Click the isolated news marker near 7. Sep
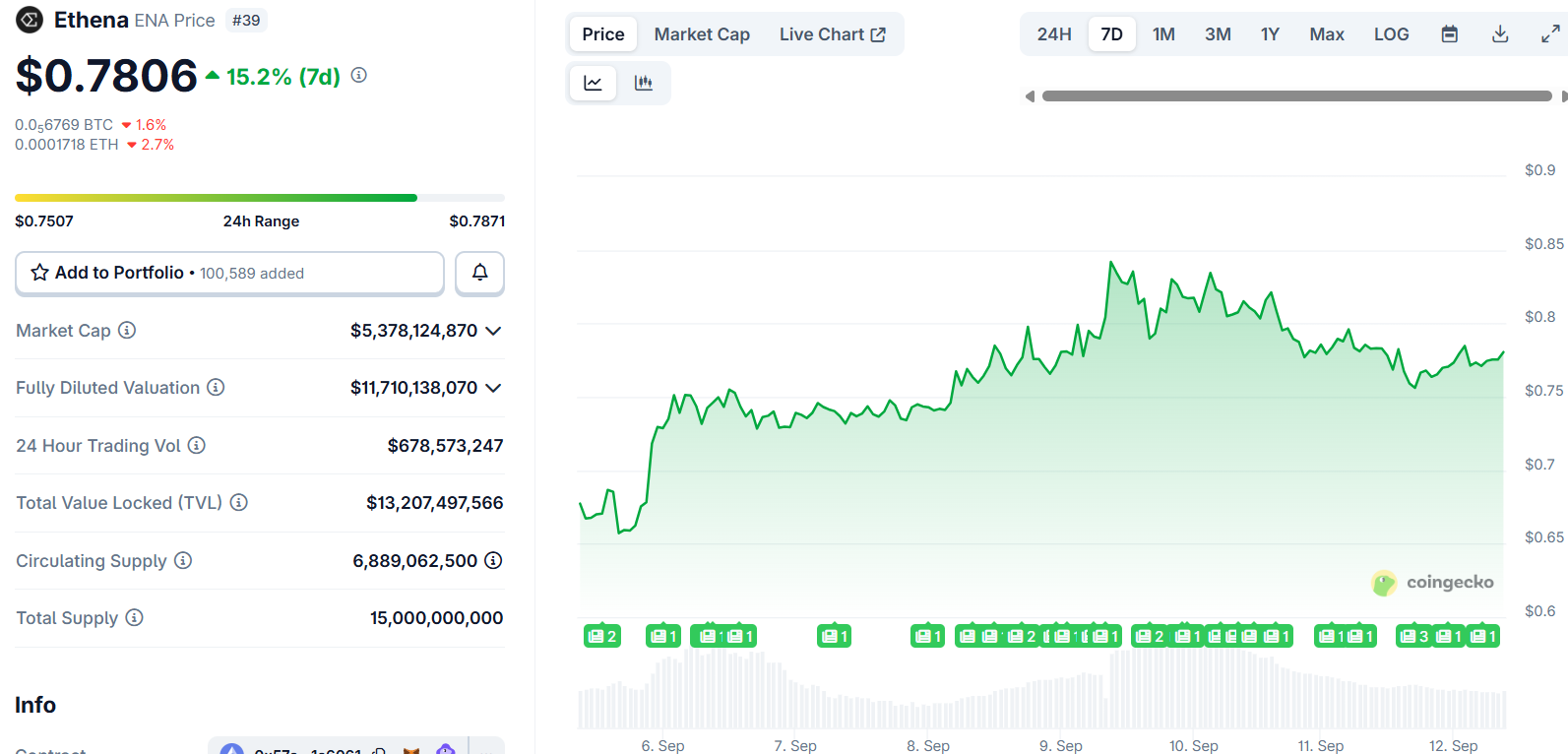The width and height of the screenshot is (1568, 754). click(834, 636)
